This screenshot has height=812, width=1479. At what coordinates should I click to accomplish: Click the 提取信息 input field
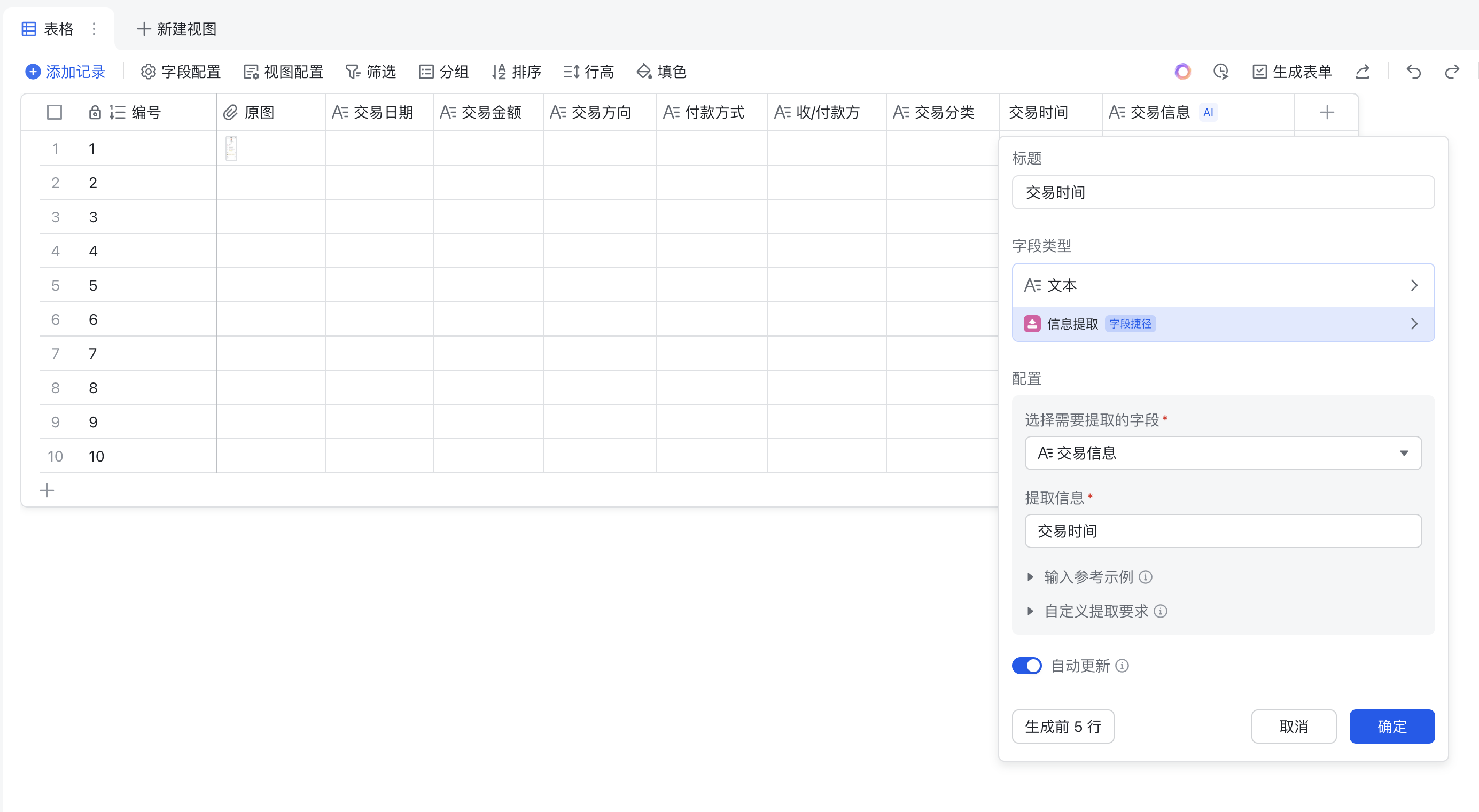(x=1223, y=531)
